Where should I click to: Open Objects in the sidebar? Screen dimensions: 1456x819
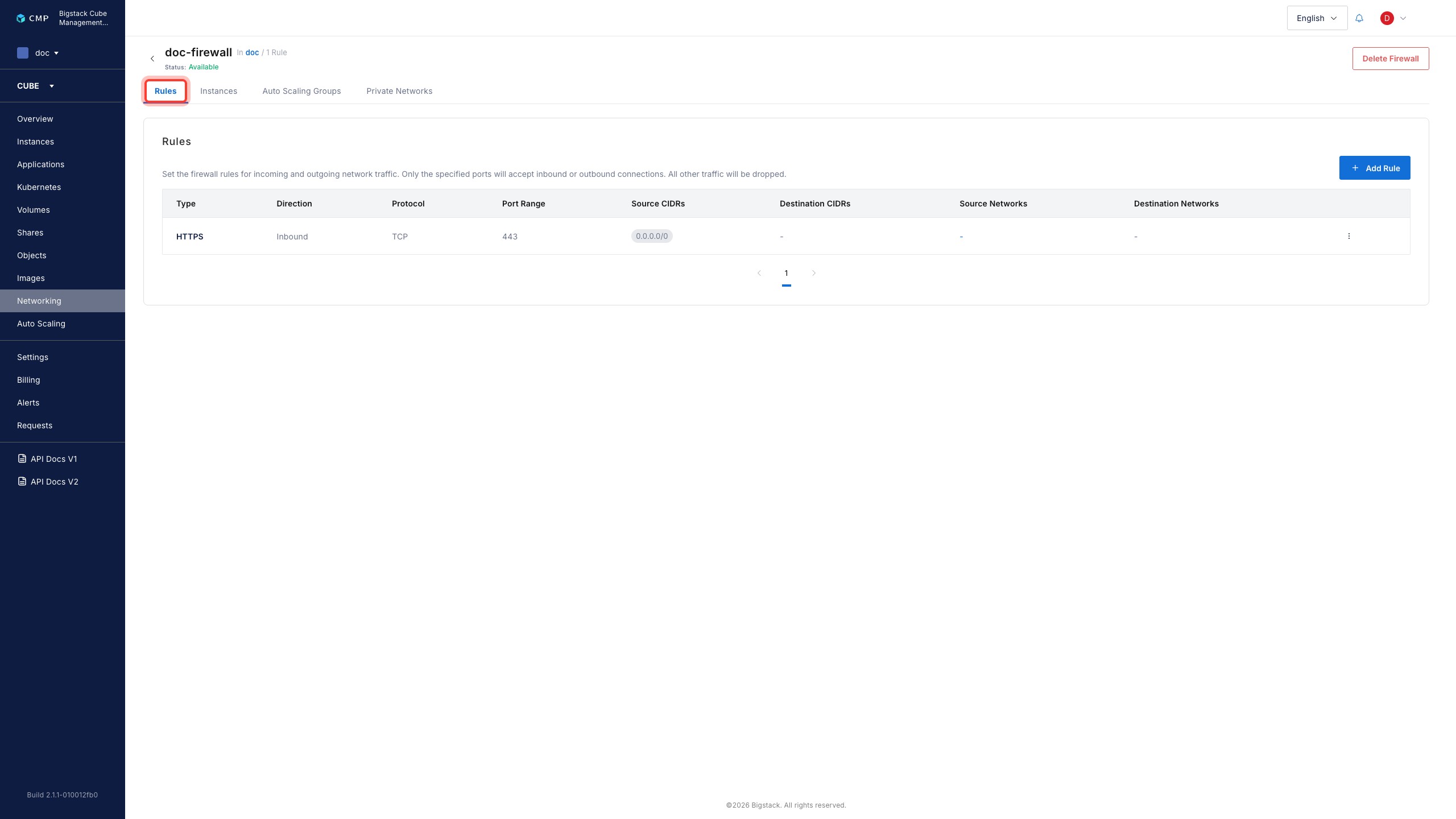tap(63, 255)
